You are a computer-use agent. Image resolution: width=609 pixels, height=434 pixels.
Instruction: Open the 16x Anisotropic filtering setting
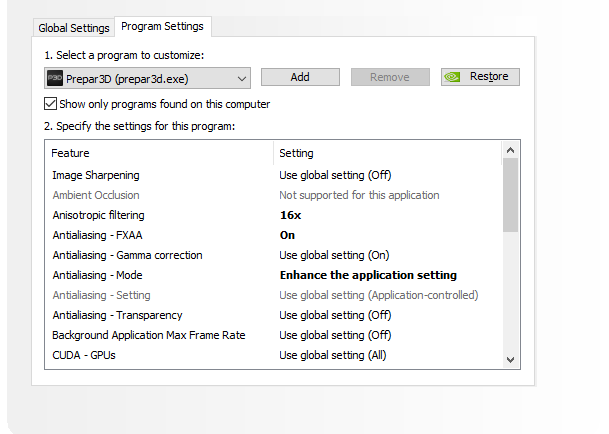click(291, 215)
